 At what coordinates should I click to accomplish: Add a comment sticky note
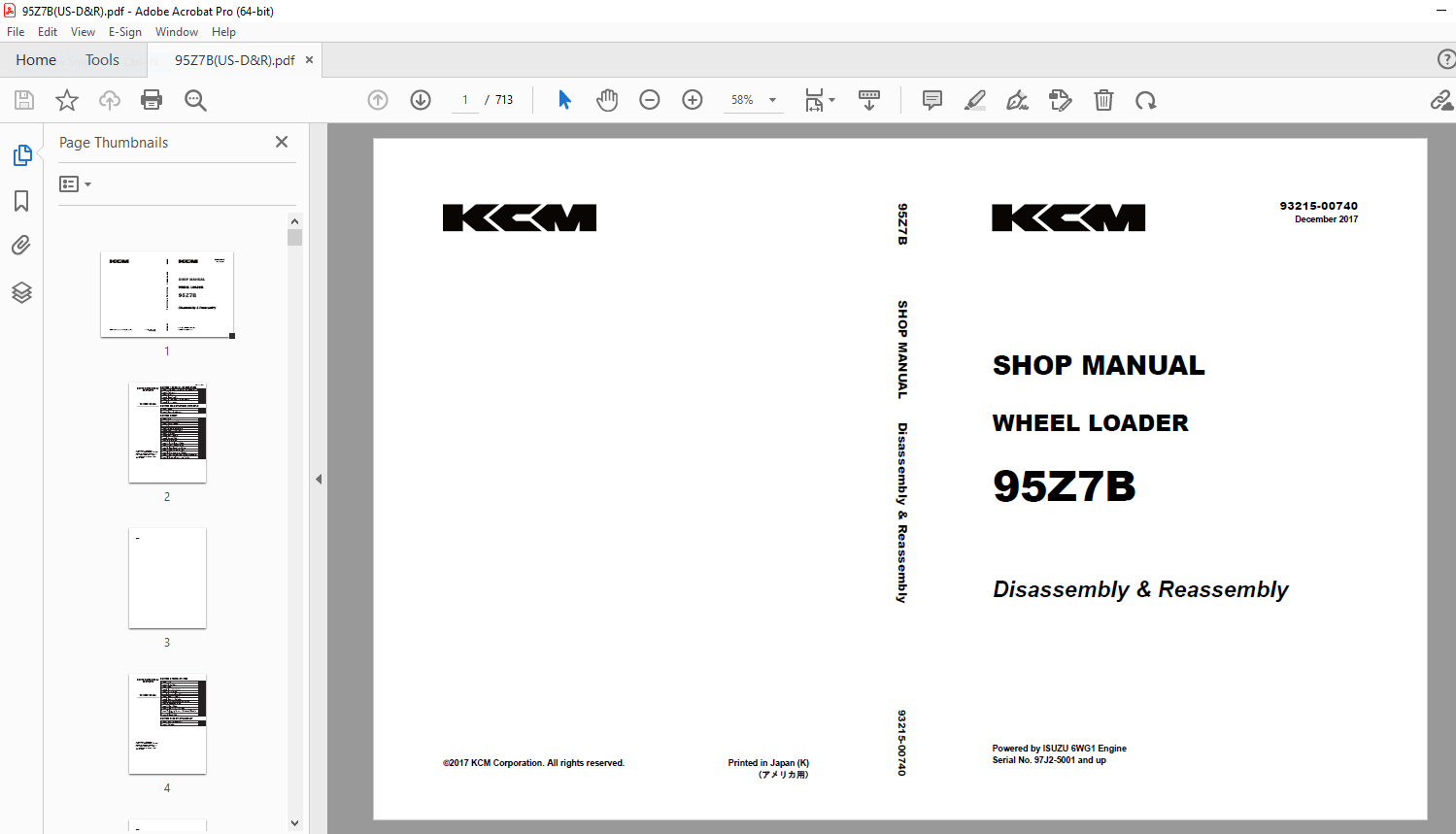932,100
